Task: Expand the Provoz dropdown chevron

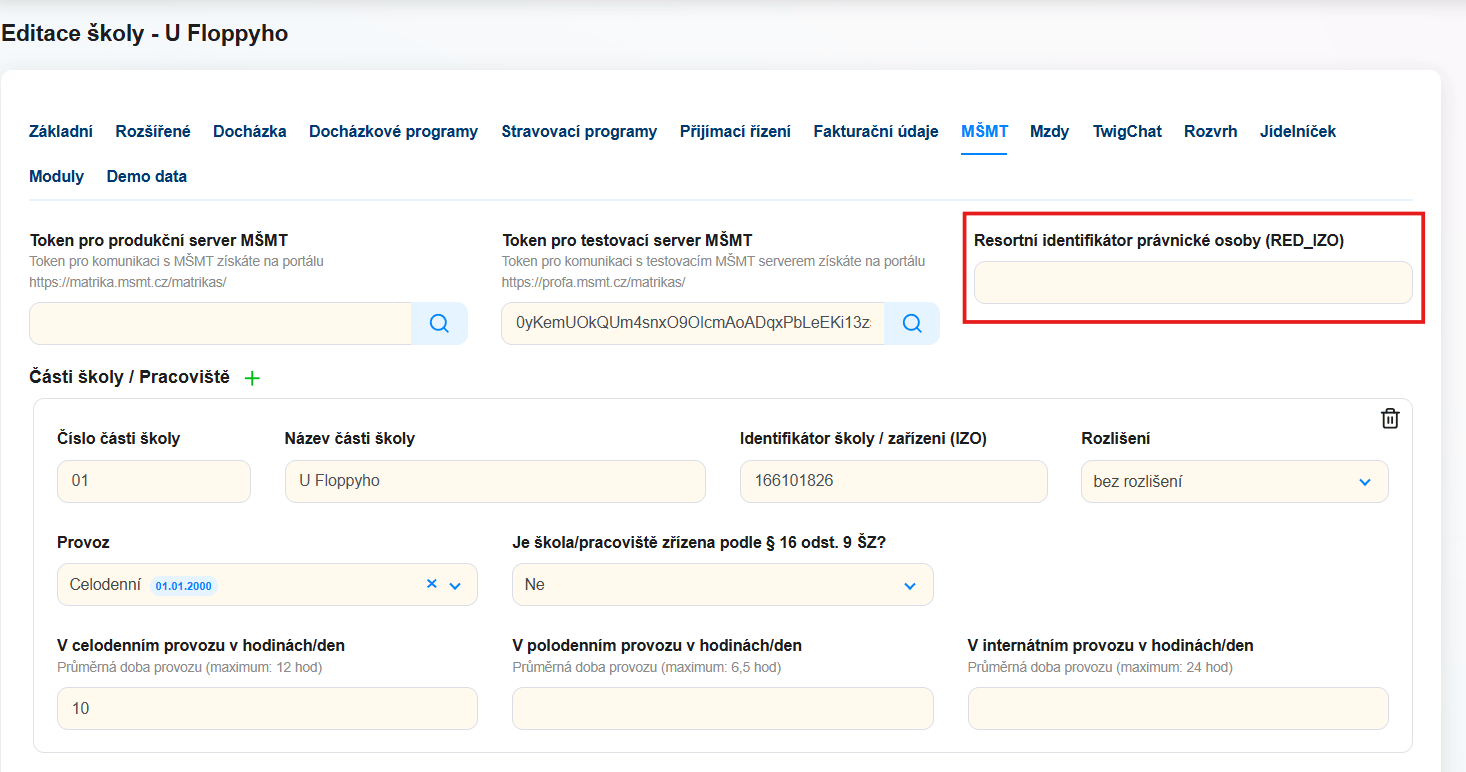Action: tap(455, 585)
